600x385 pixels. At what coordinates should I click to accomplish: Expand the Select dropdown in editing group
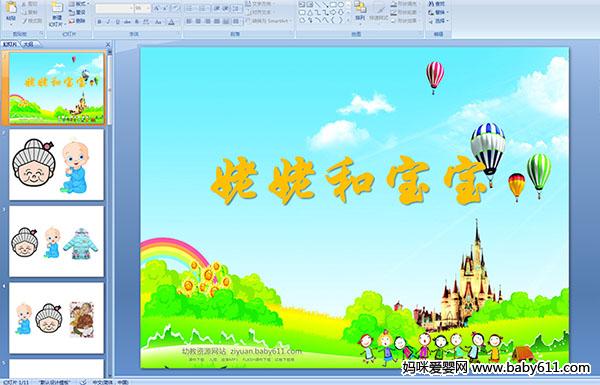[438, 21]
